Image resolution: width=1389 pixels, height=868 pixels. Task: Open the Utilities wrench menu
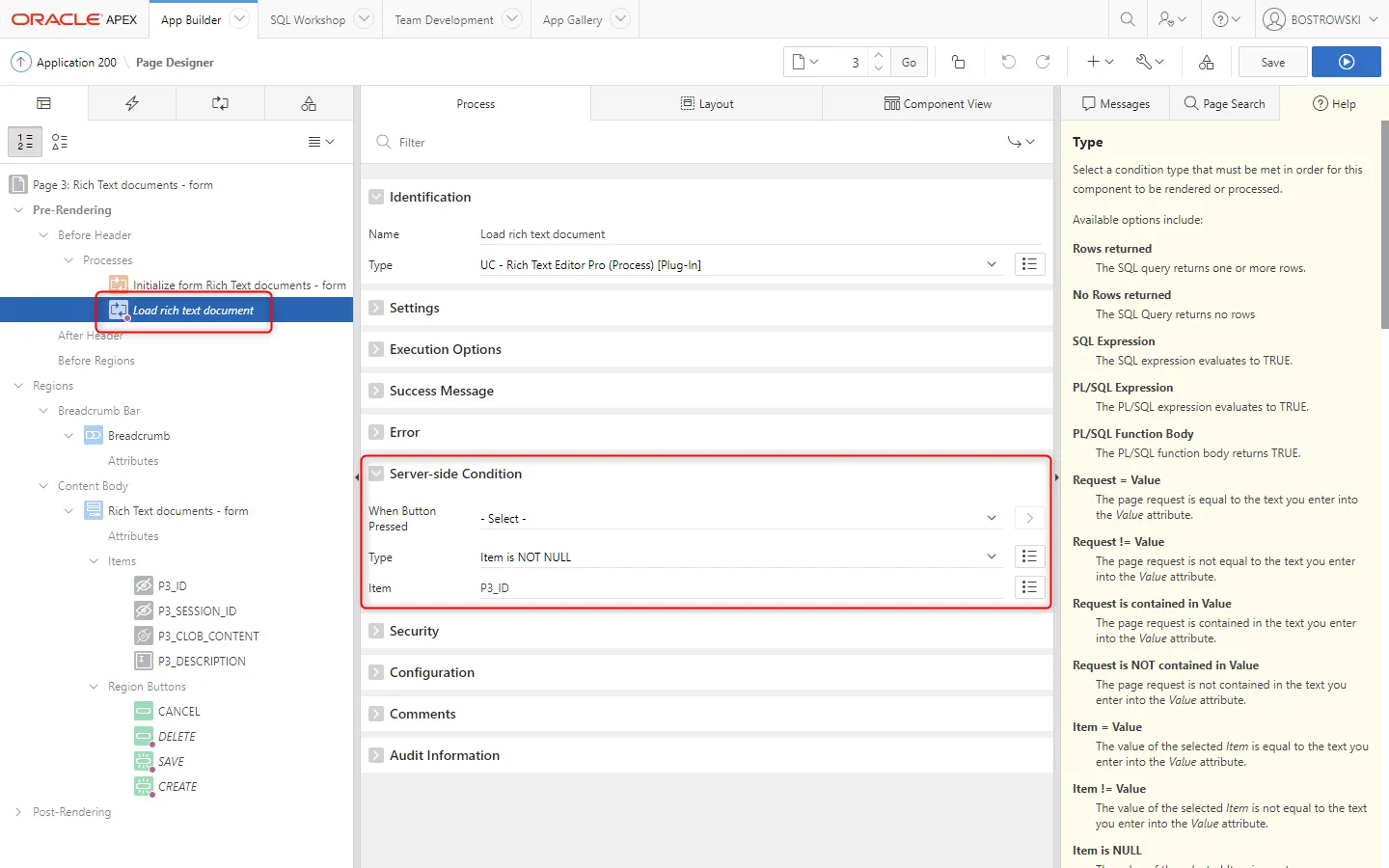[x=1149, y=62]
